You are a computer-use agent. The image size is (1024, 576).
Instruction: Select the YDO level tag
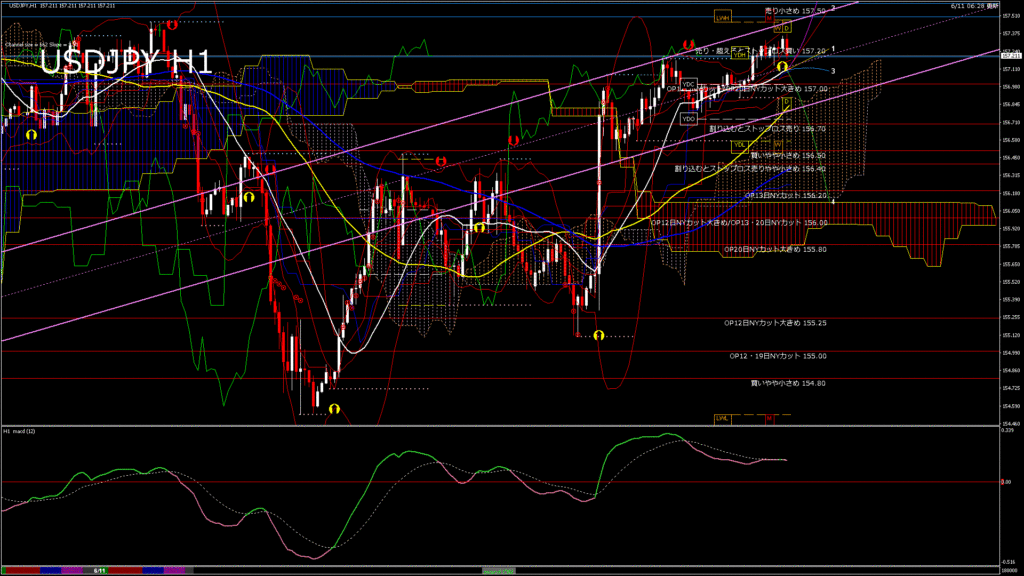[688, 119]
